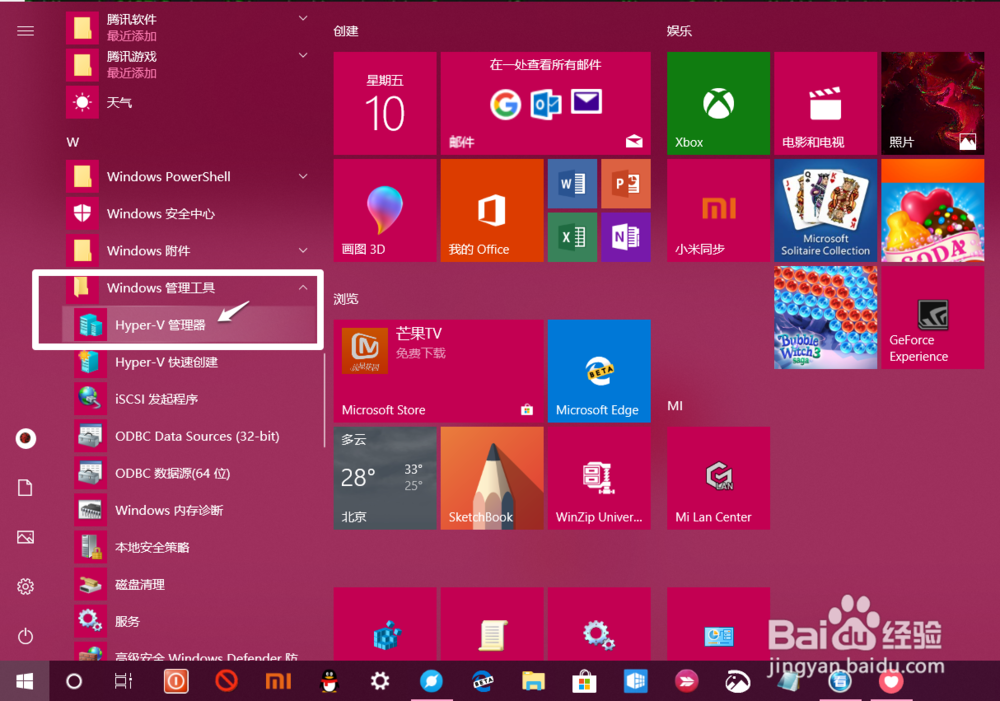Jump to letter W in the app list

[x=73, y=142]
